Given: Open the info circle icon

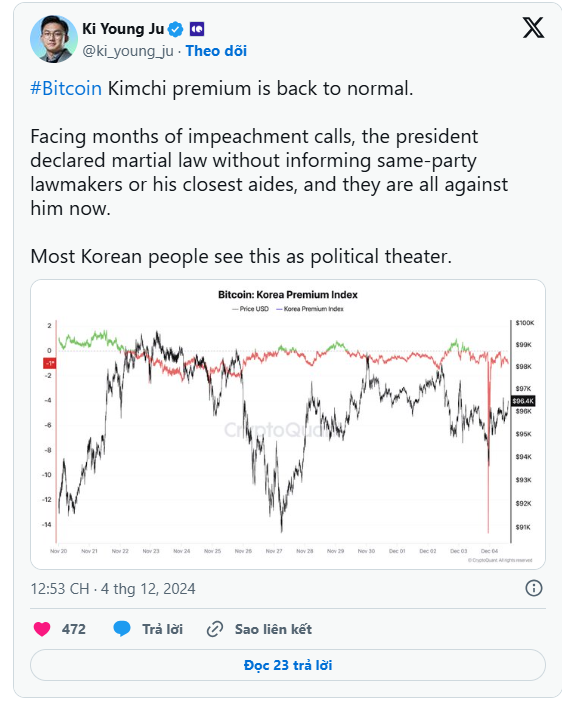Looking at the screenshot, I should tap(533, 588).
